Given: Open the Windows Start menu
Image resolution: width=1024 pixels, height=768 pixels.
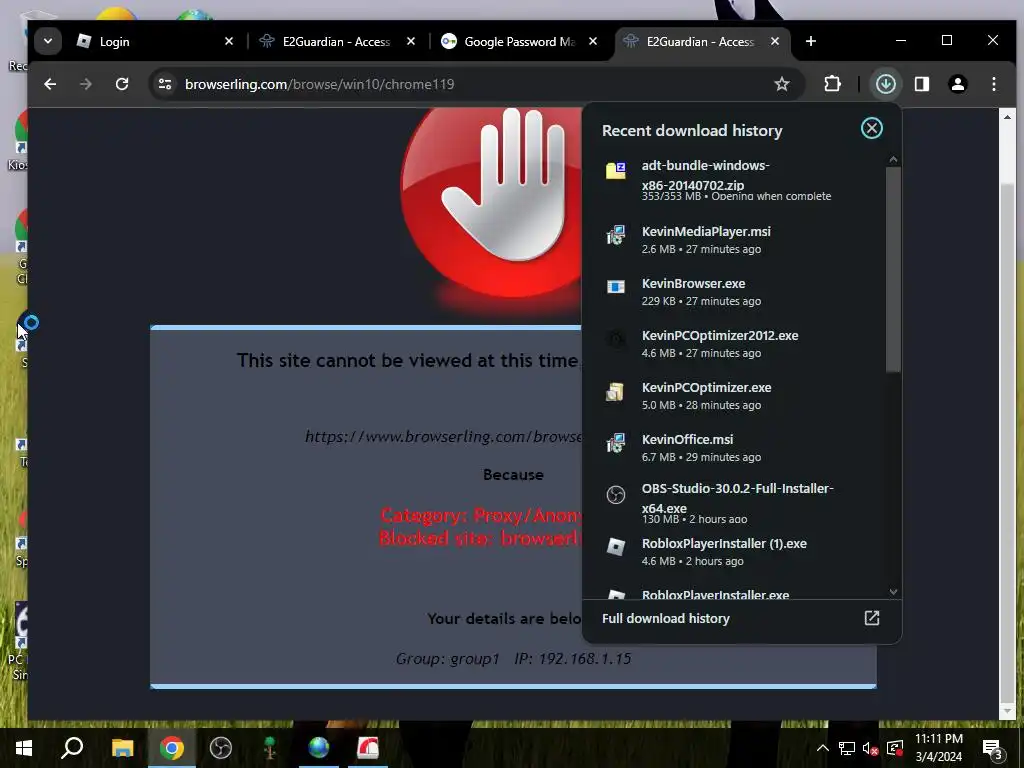Looking at the screenshot, I should [24, 748].
